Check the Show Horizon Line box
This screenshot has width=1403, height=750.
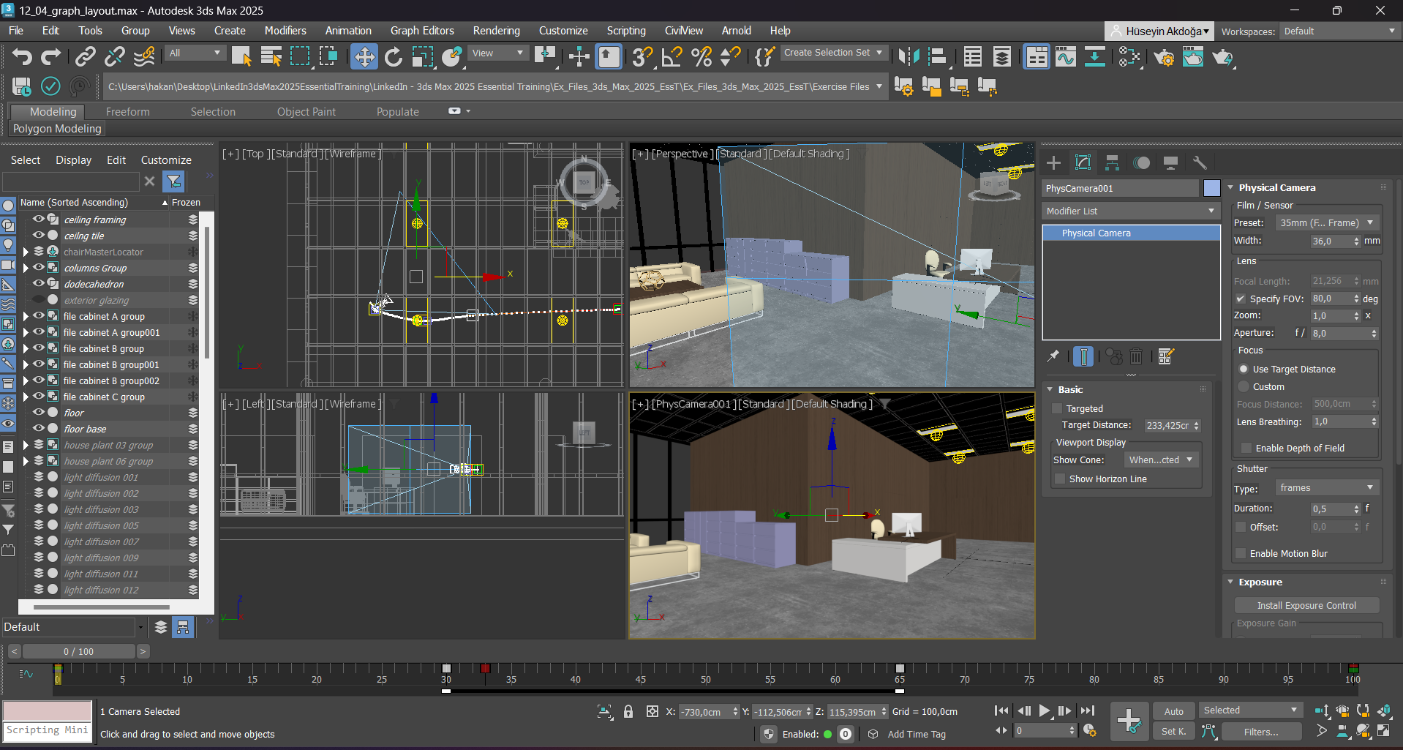1059,479
